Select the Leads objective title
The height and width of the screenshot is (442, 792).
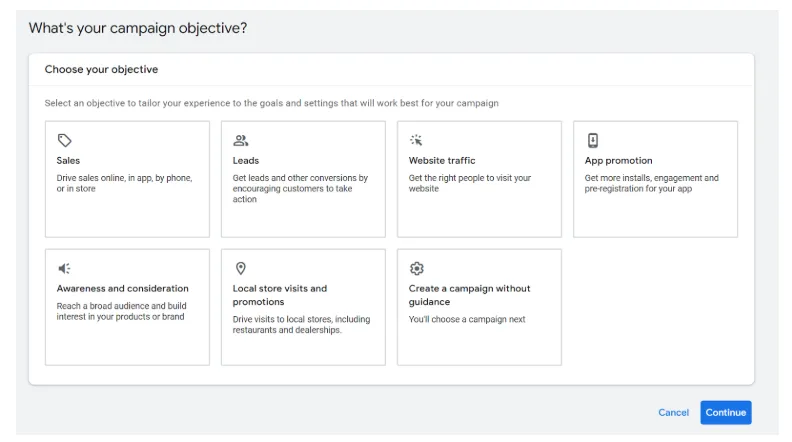(x=245, y=160)
